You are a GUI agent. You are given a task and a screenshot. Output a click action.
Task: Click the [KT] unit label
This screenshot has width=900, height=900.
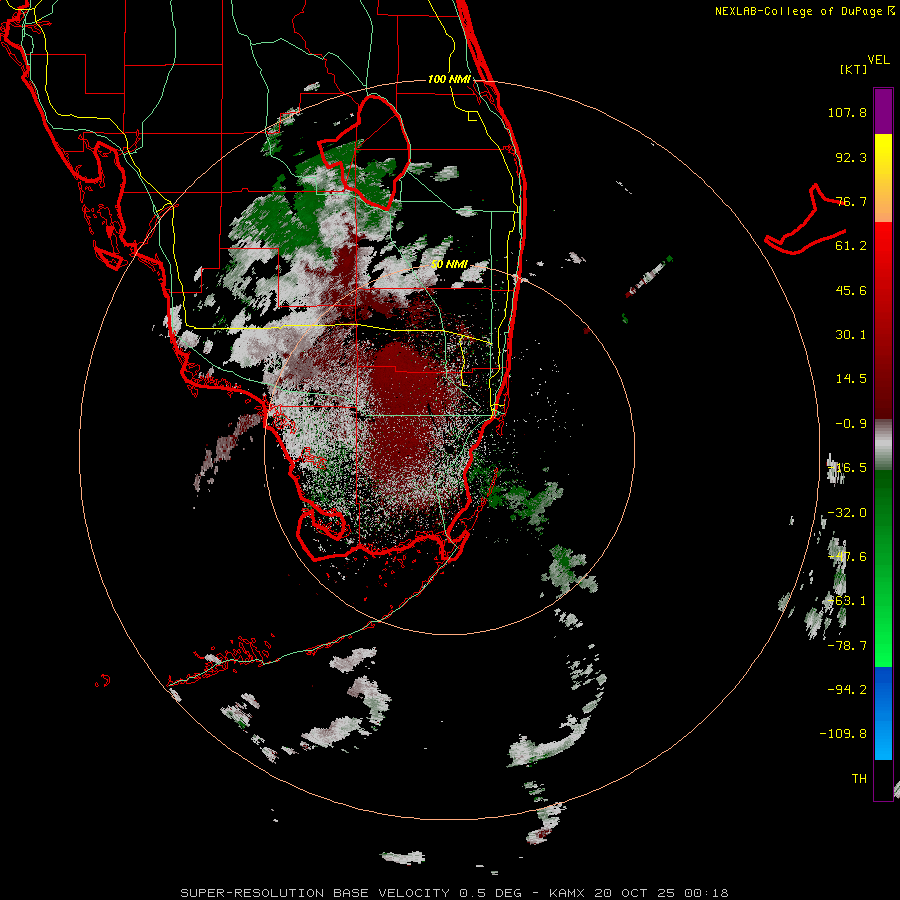click(x=853, y=69)
